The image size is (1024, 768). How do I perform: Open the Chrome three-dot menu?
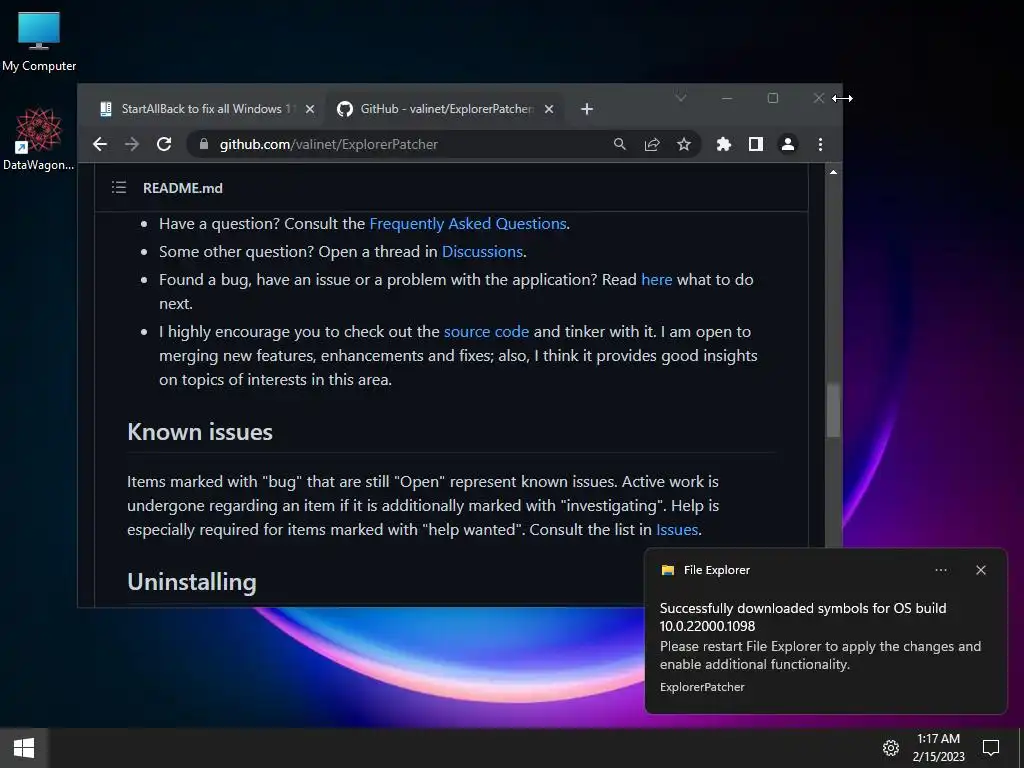[x=820, y=144]
